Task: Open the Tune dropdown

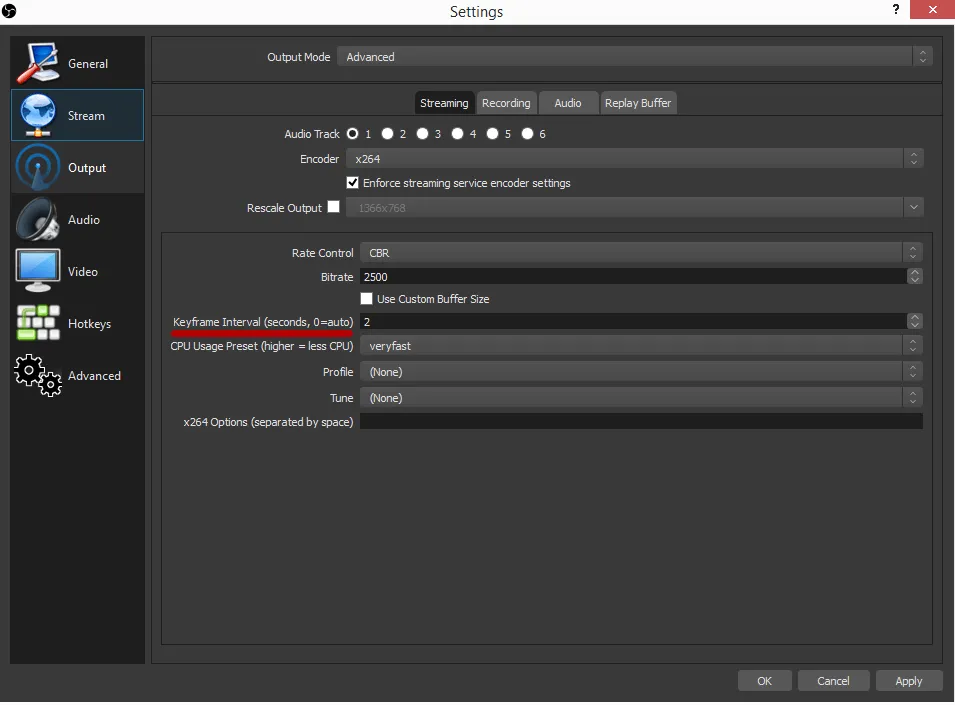Action: pos(641,398)
